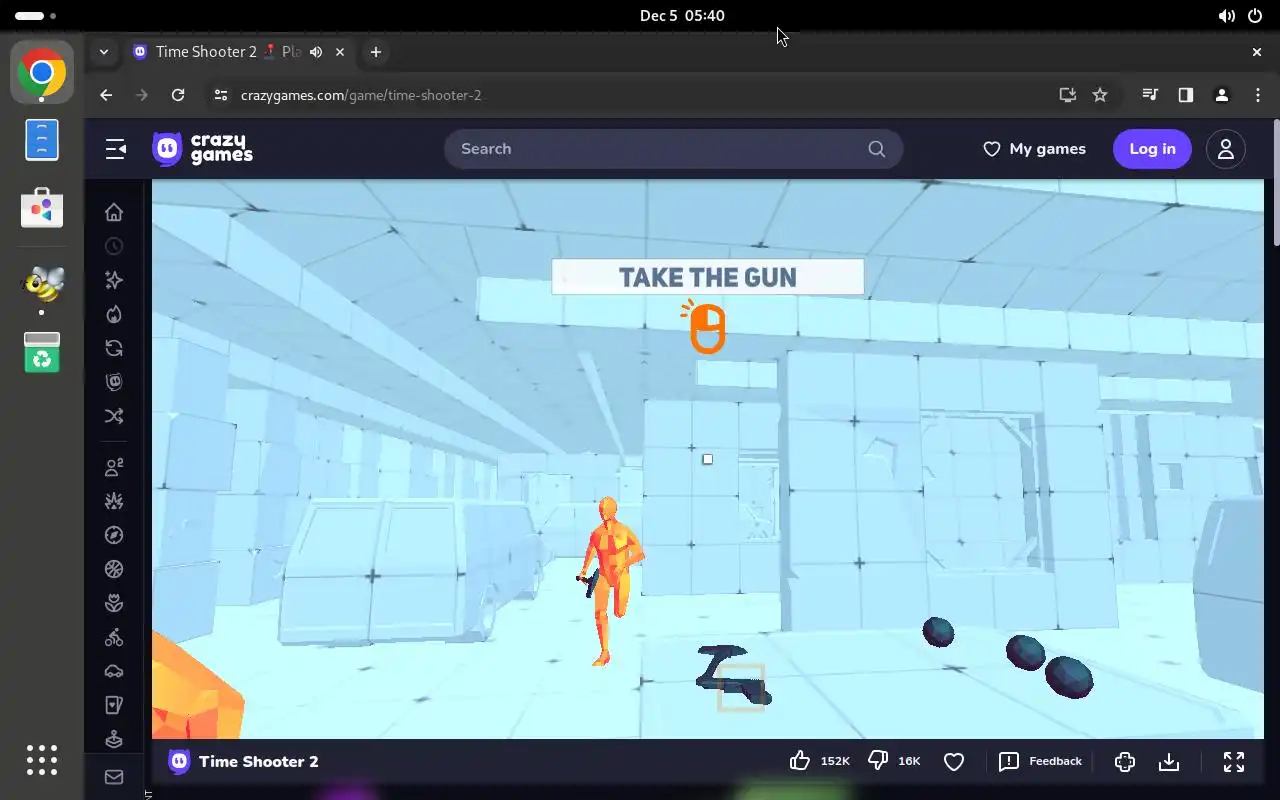1280x800 pixels.
Task: Open the explosion Action games sidebar icon
Action: (114, 501)
